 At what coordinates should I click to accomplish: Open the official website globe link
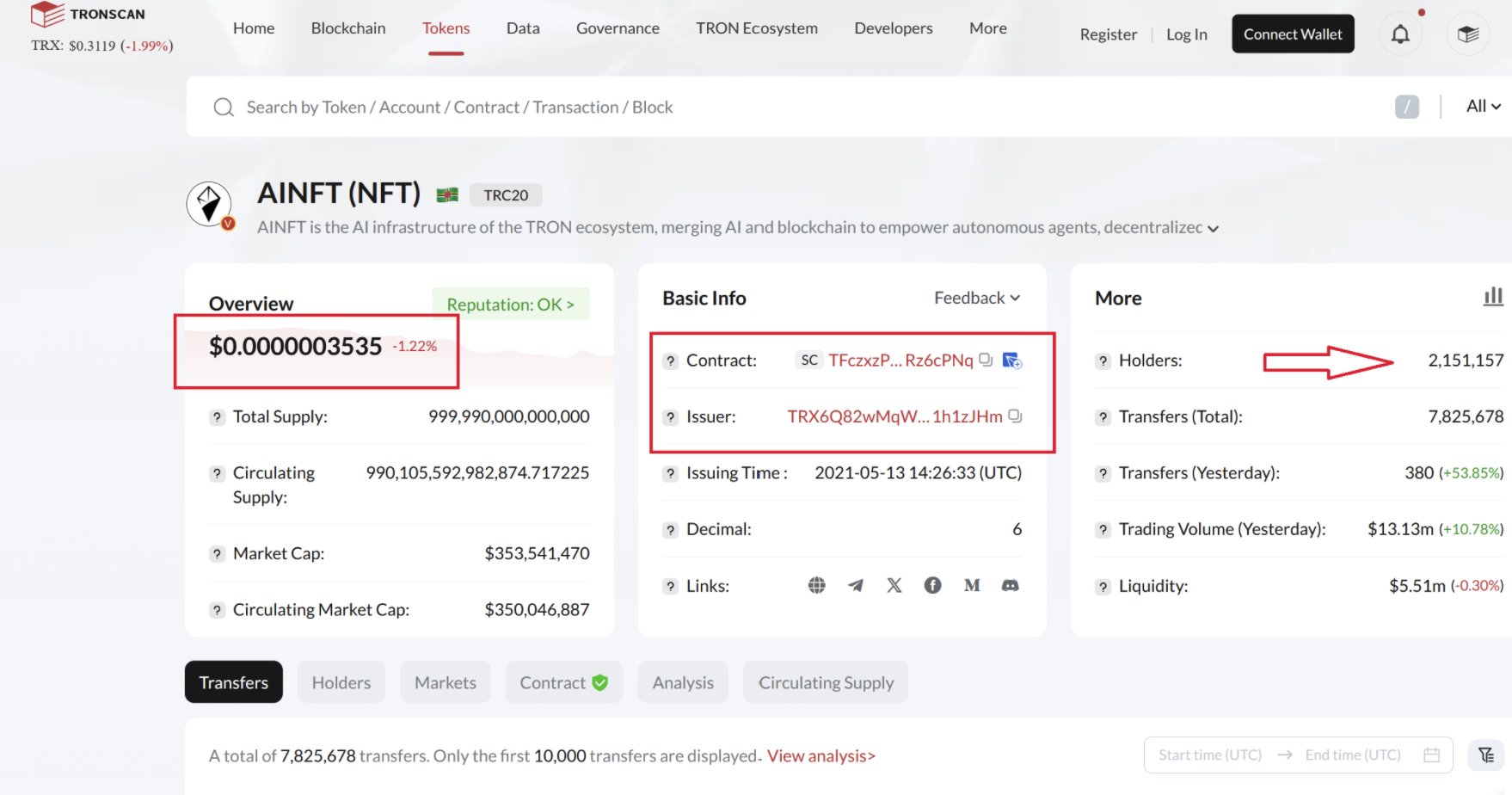(x=816, y=585)
